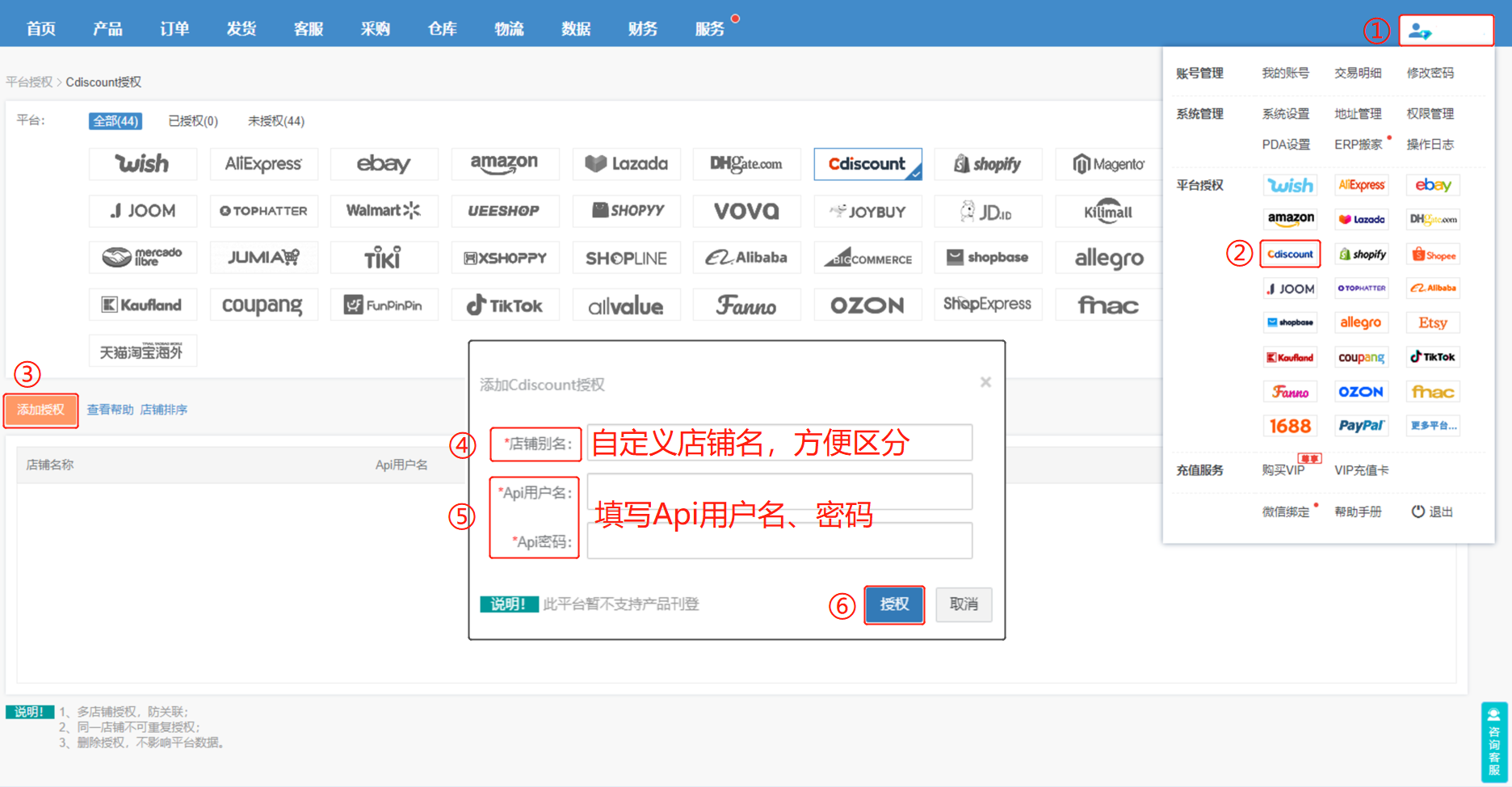
Task: Filter platforms by 未授权(44)
Action: click(x=276, y=121)
